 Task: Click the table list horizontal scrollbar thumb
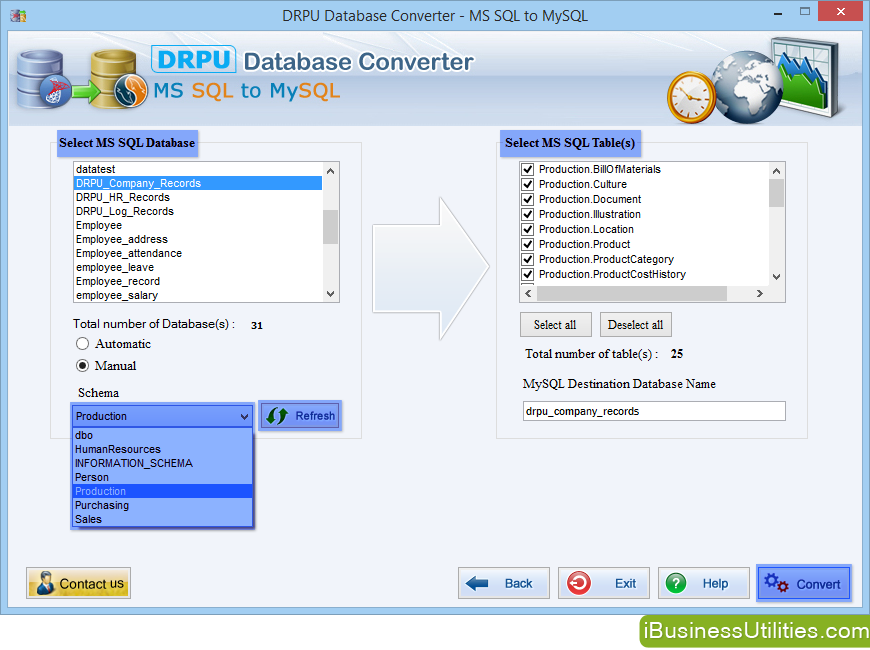(x=631, y=294)
